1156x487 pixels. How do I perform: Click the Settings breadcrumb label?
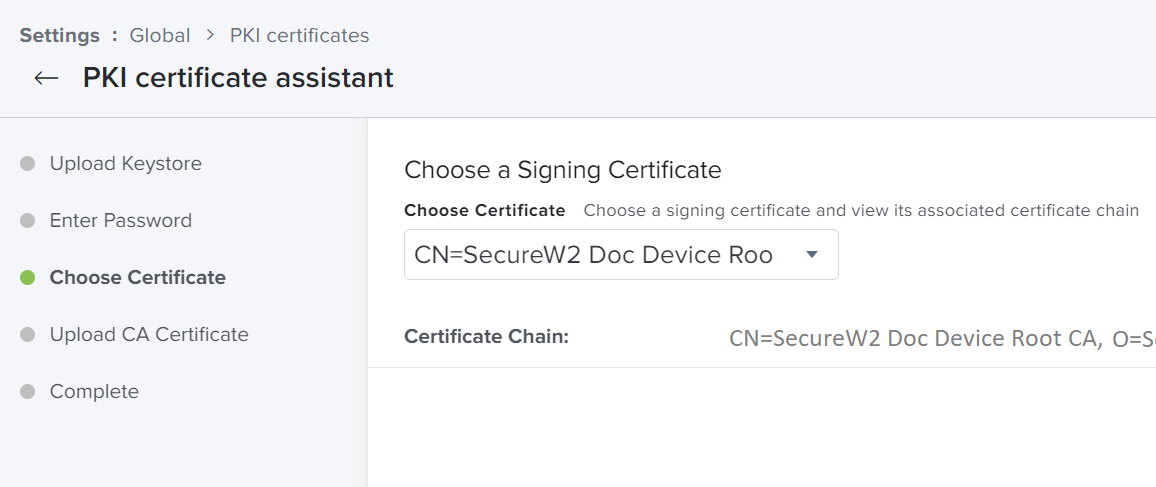point(60,35)
